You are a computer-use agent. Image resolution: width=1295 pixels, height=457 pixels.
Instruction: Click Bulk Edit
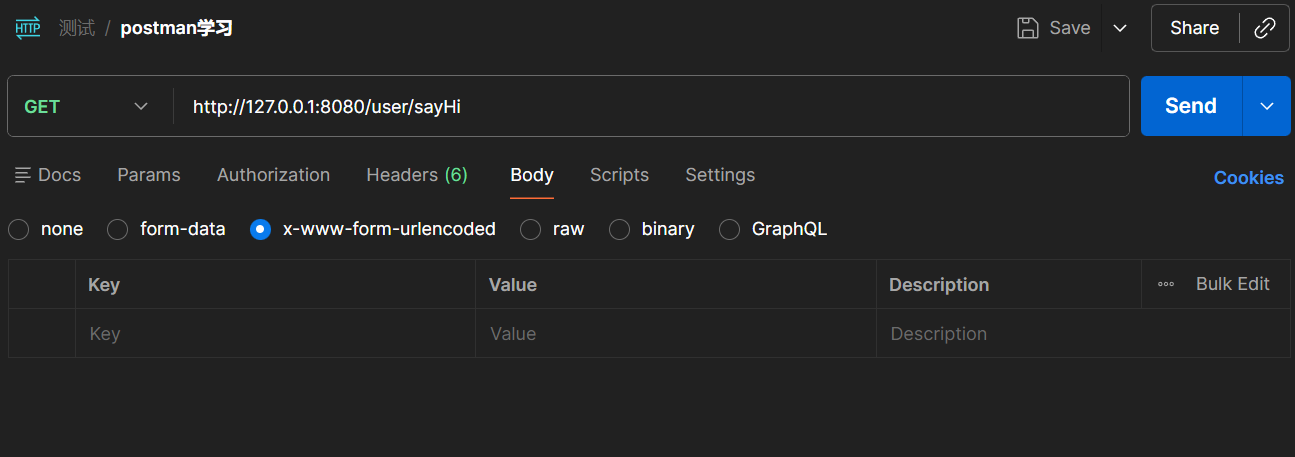coord(1232,284)
